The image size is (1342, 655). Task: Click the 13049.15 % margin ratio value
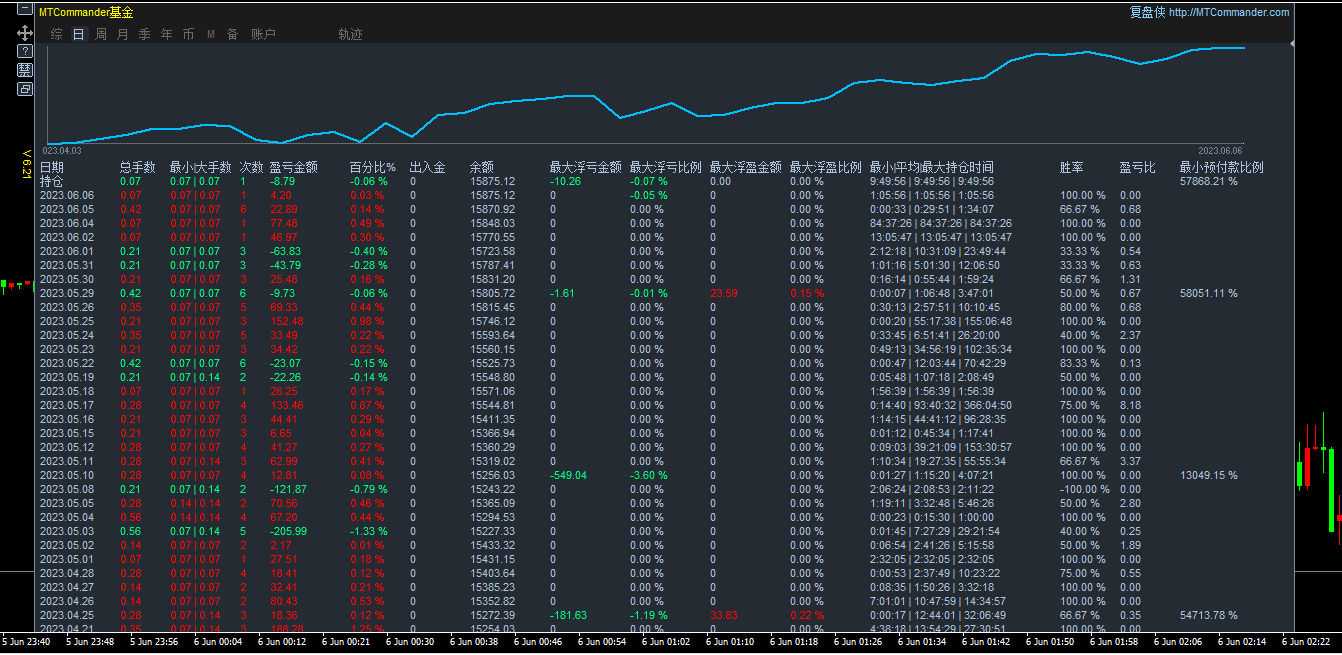[1208, 476]
